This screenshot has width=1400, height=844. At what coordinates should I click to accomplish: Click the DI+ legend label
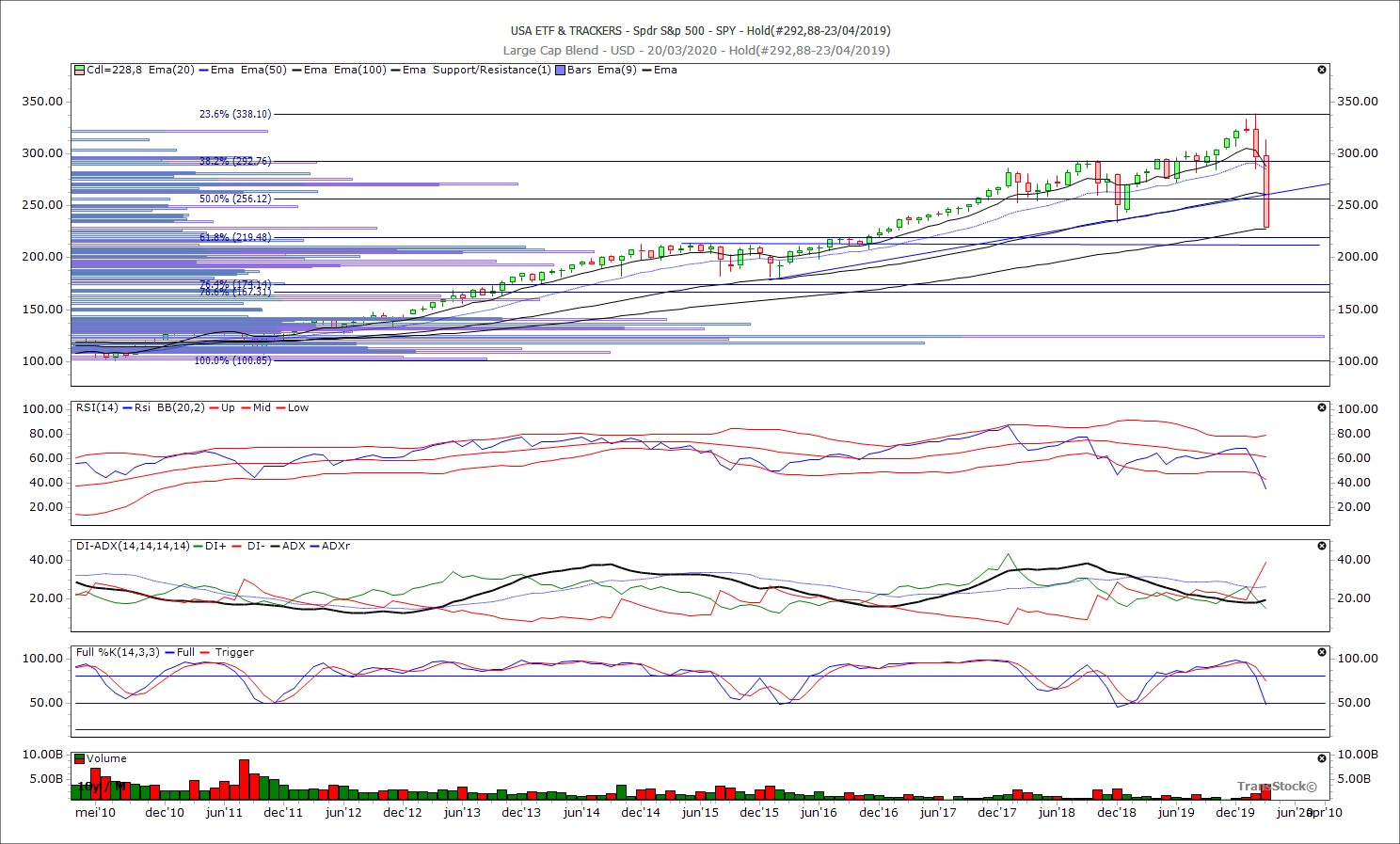pos(215,546)
